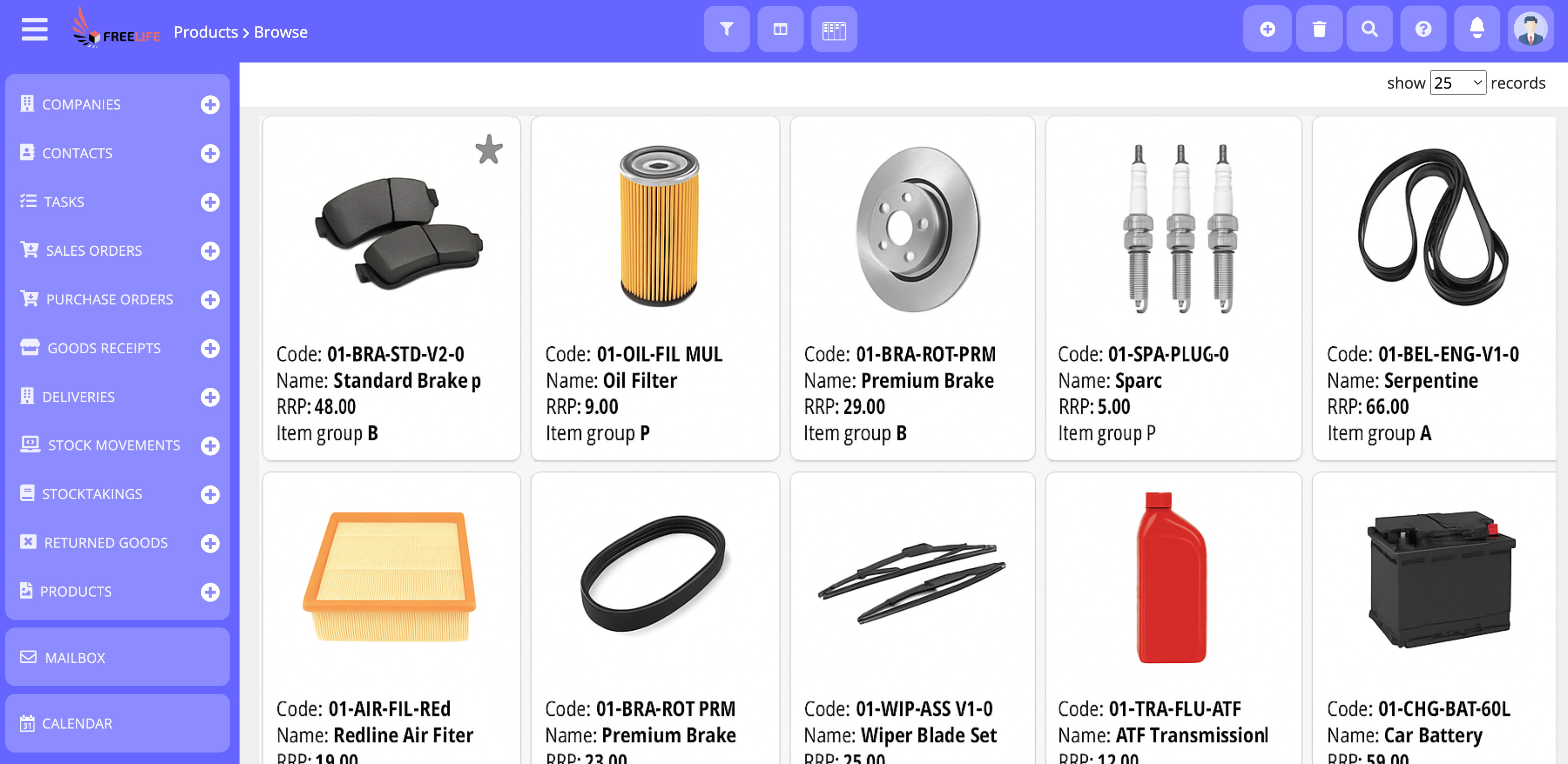
Task: Click the plus beside Purchase Orders
Action: [210, 299]
